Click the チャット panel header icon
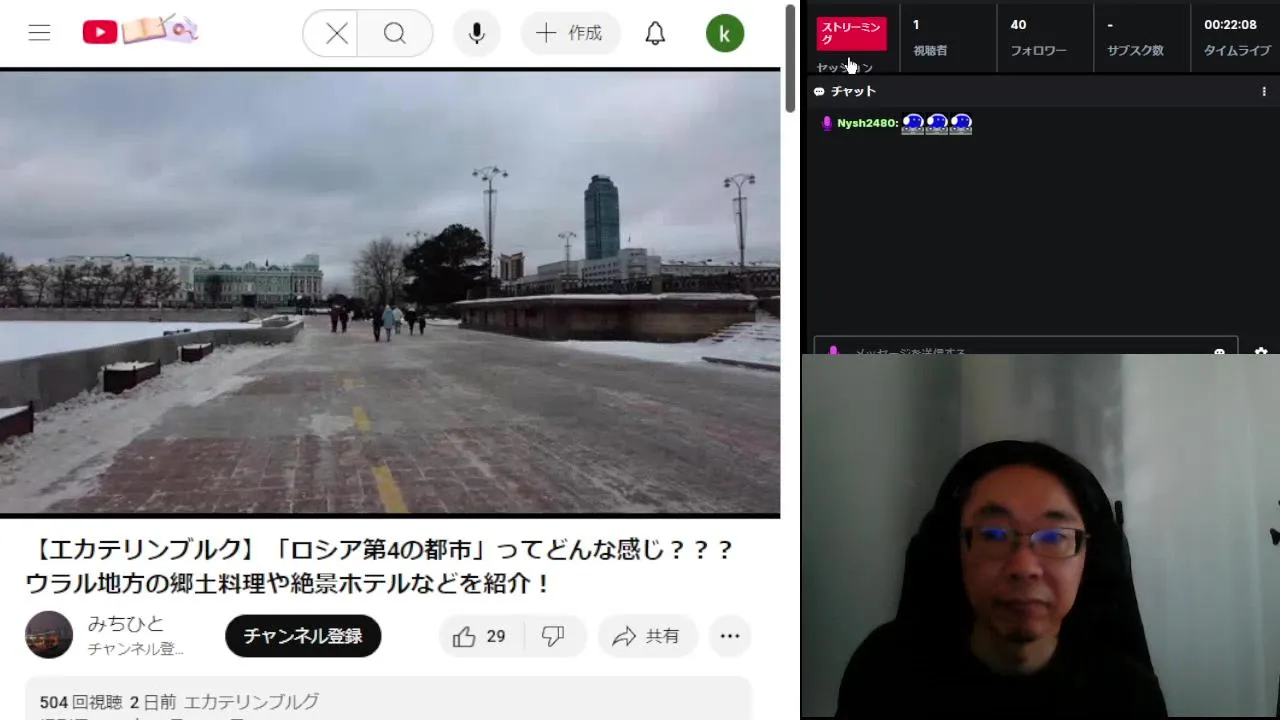 [x=819, y=91]
